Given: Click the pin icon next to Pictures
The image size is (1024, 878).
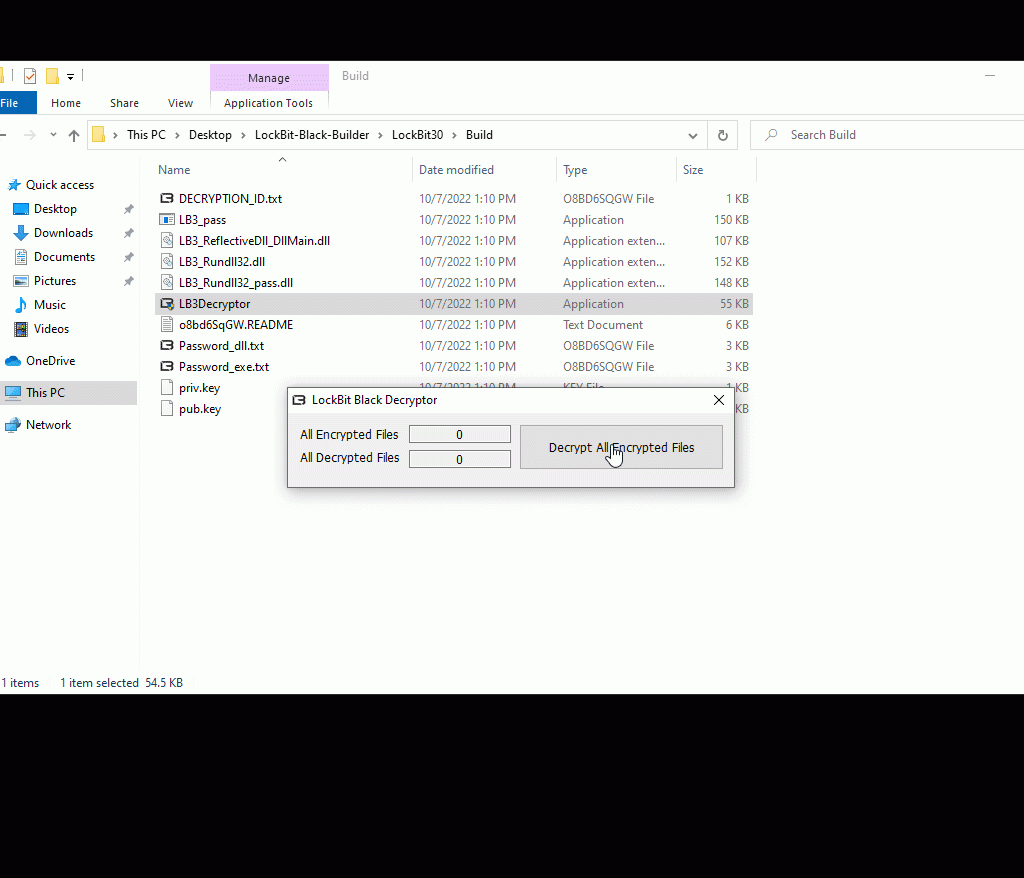Looking at the screenshot, I should (x=129, y=281).
